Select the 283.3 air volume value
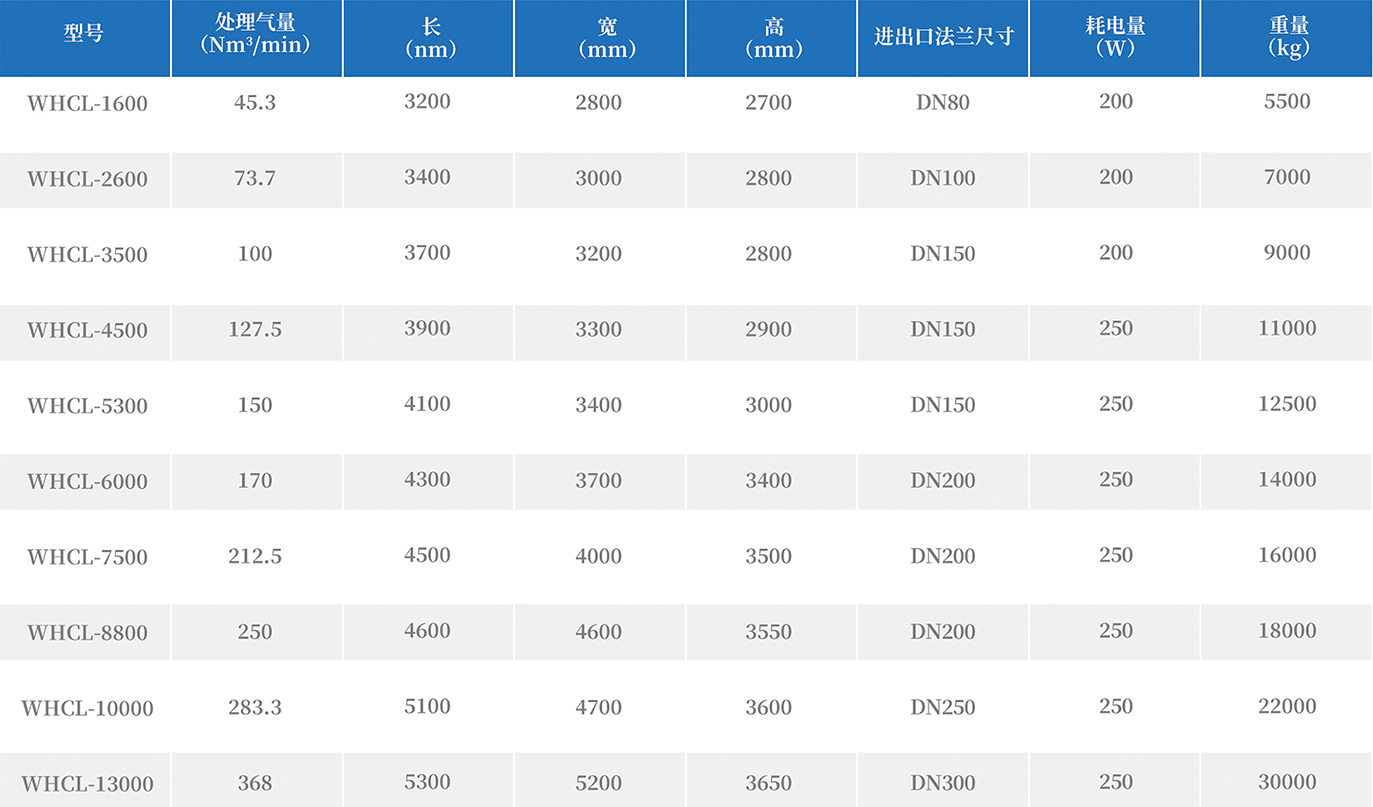 click(255, 708)
